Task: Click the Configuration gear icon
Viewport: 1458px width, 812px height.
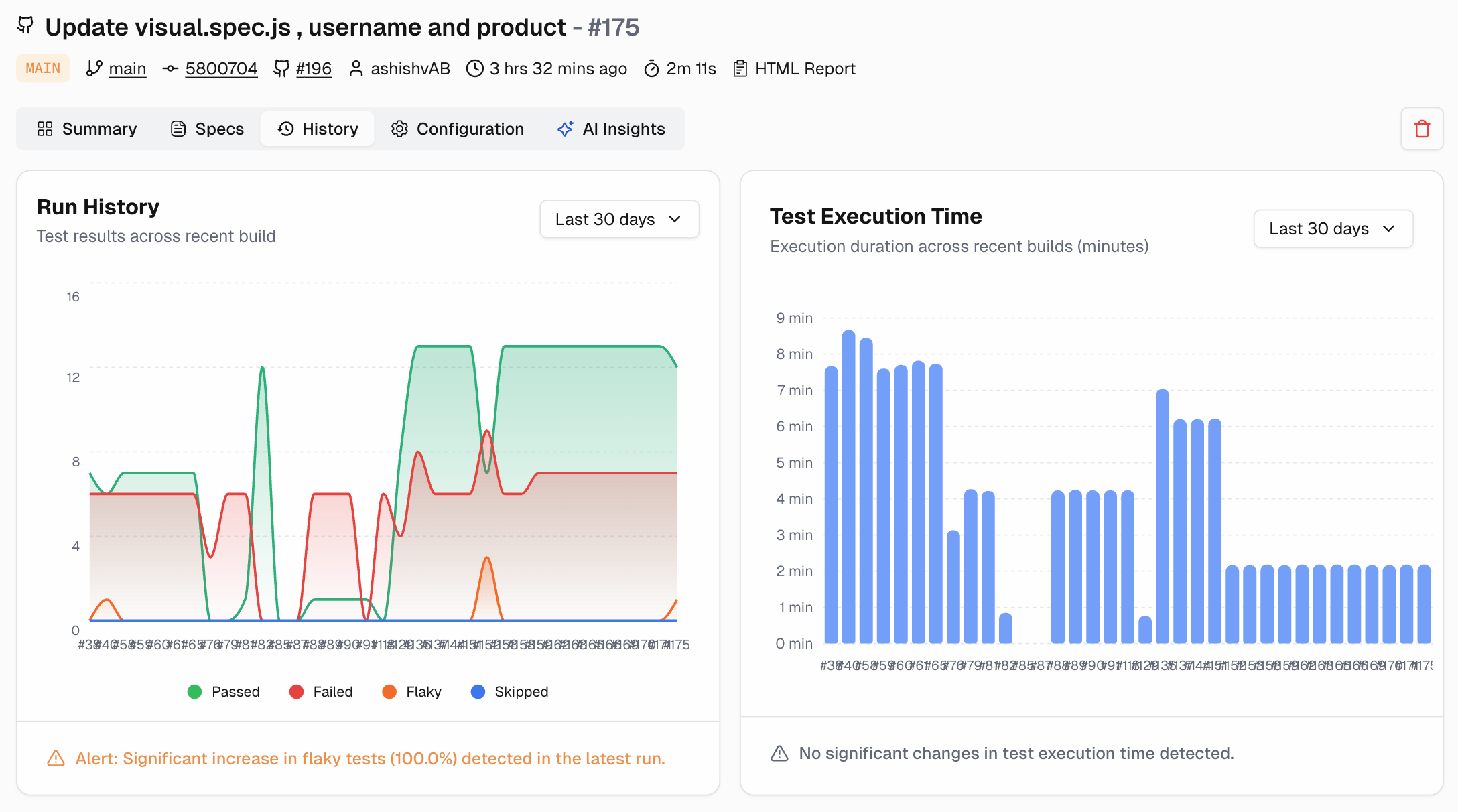Action: click(399, 129)
